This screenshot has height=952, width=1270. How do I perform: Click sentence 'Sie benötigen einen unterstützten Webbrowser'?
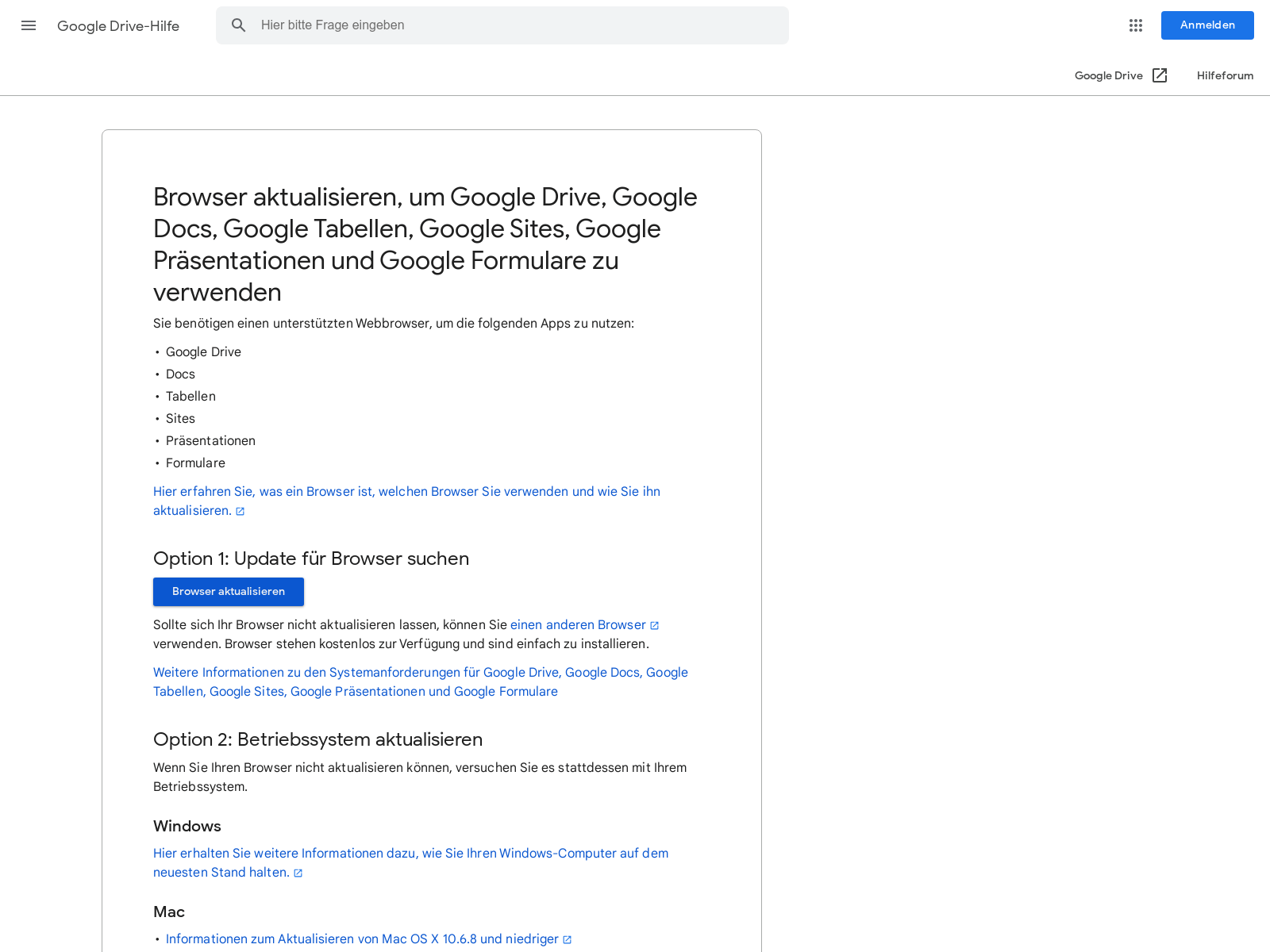tap(394, 324)
